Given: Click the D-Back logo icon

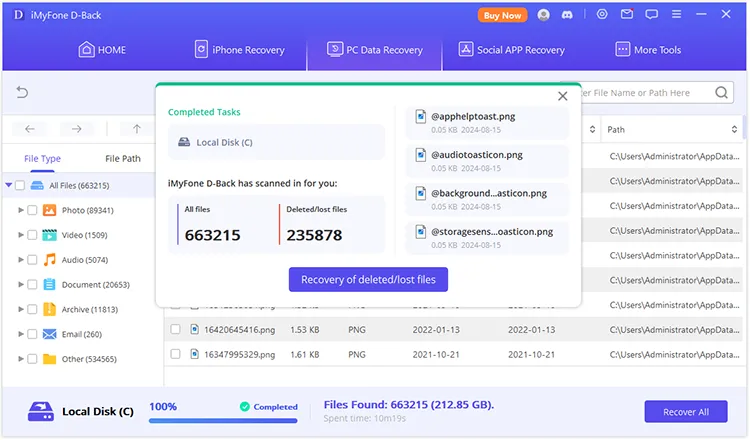Looking at the screenshot, I should pos(18,15).
